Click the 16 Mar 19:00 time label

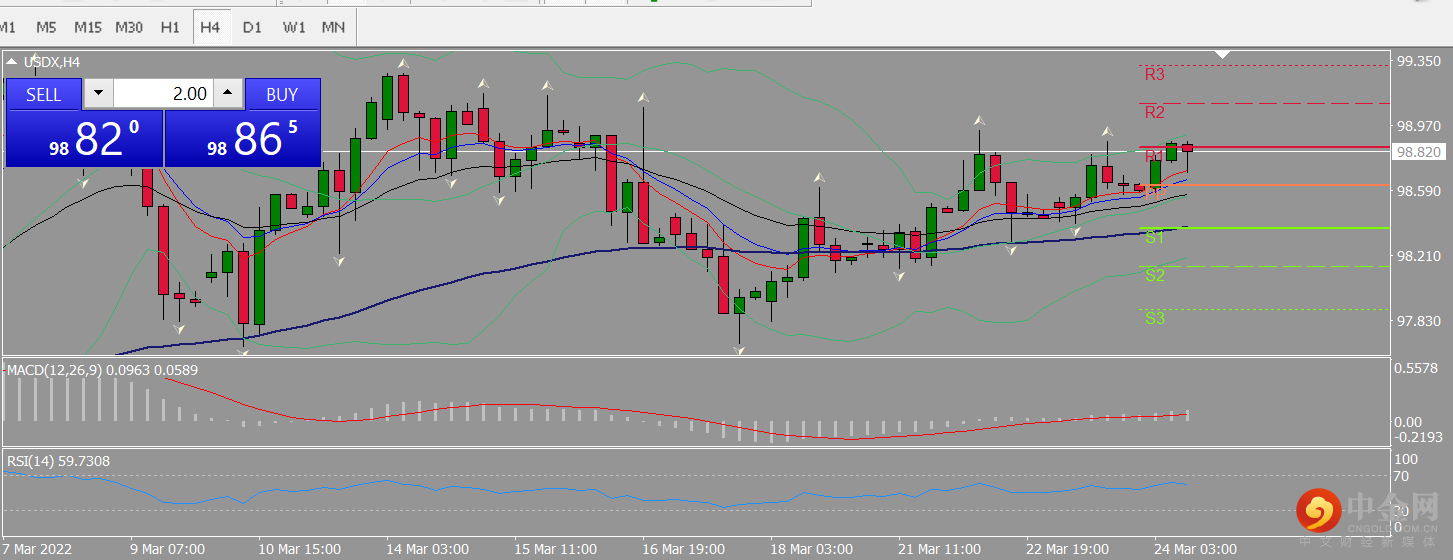pyautogui.click(x=684, y=549)
